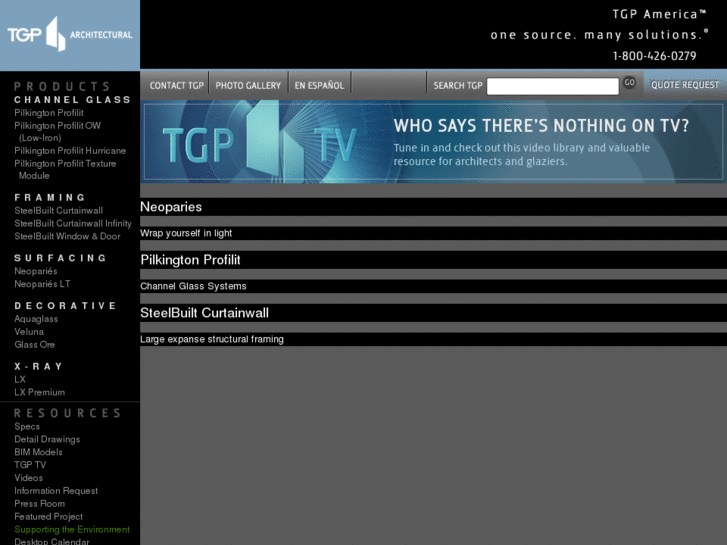Open the Aquaglass decorative link

click(36, 319)
